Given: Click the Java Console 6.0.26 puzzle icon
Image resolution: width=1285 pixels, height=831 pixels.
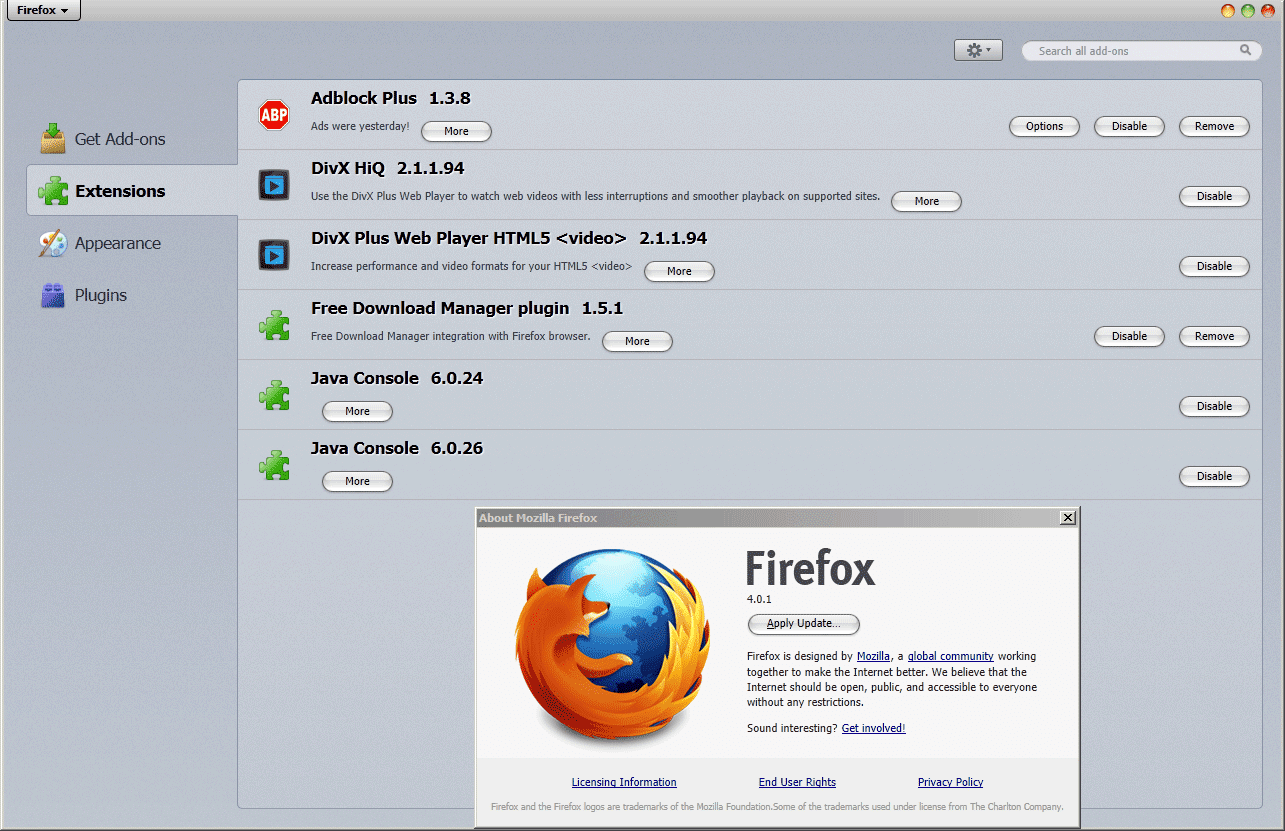Looking at the screenshot, I should tap(274, 465).
